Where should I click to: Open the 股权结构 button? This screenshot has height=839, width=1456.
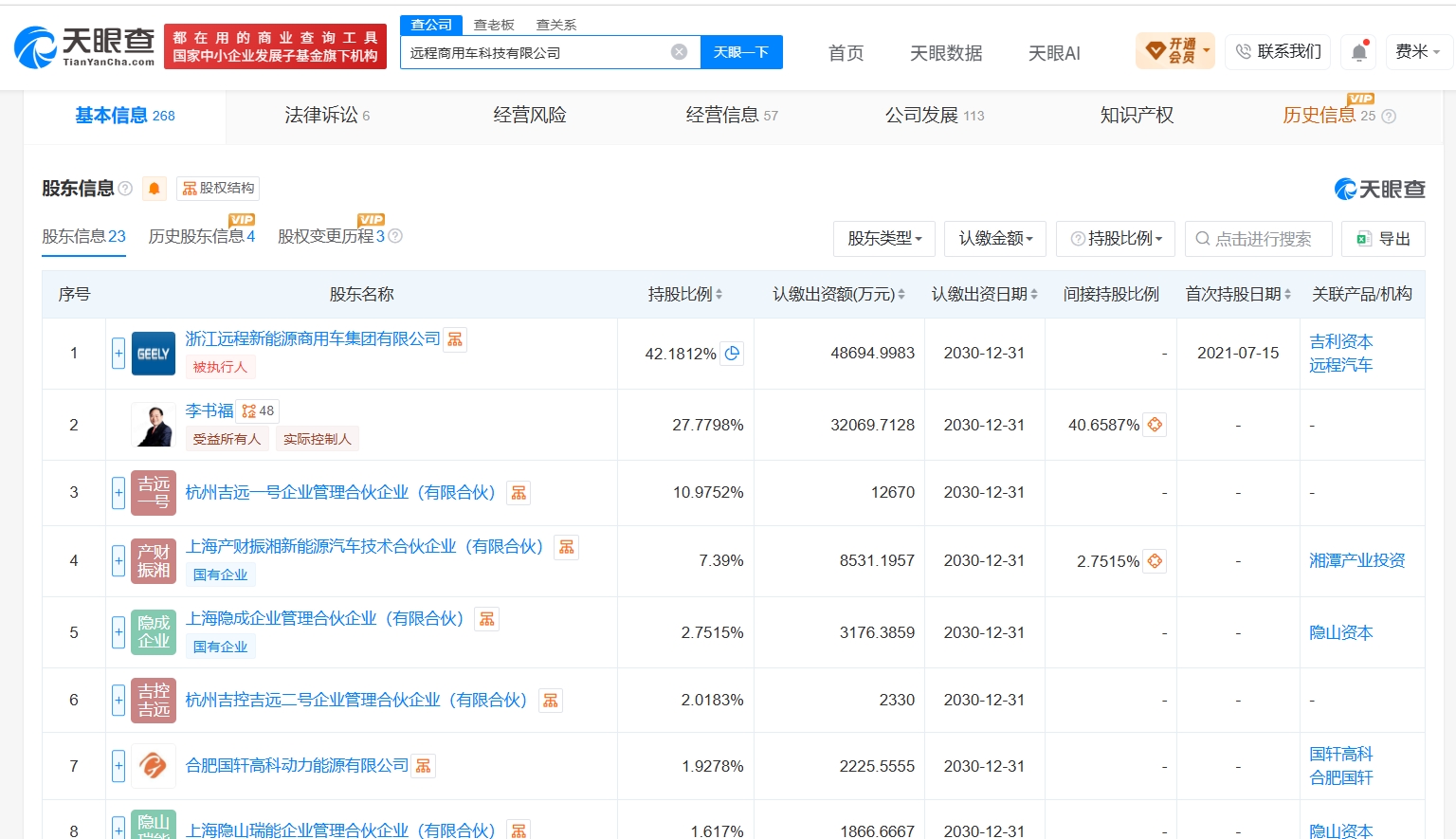pyautogui.click(x=218, y=189)
